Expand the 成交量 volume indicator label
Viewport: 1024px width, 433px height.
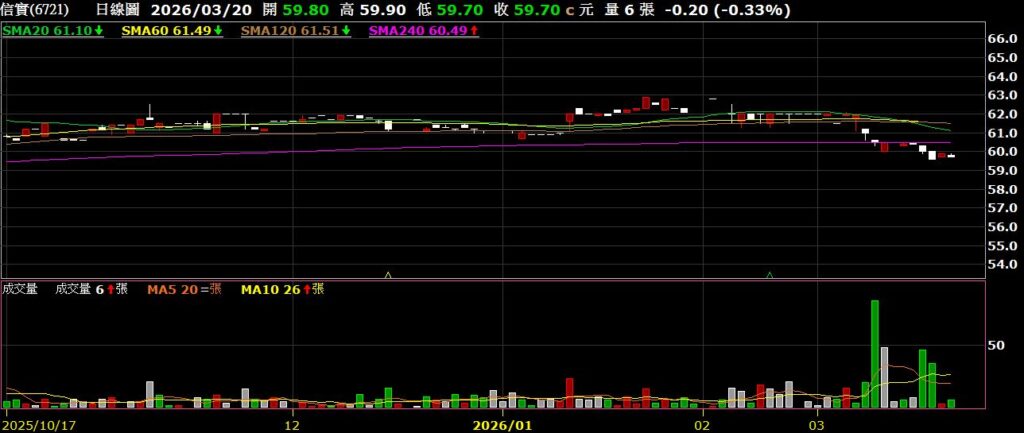(20, 290)
